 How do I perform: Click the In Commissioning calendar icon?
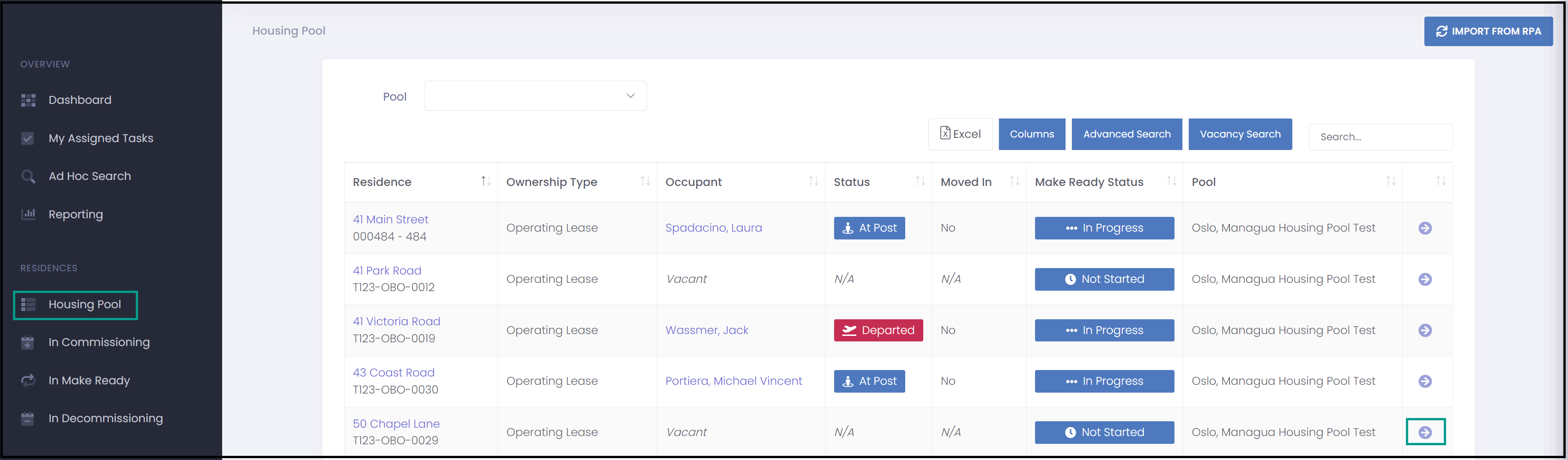pyautogui.click(x=27, y=342)
